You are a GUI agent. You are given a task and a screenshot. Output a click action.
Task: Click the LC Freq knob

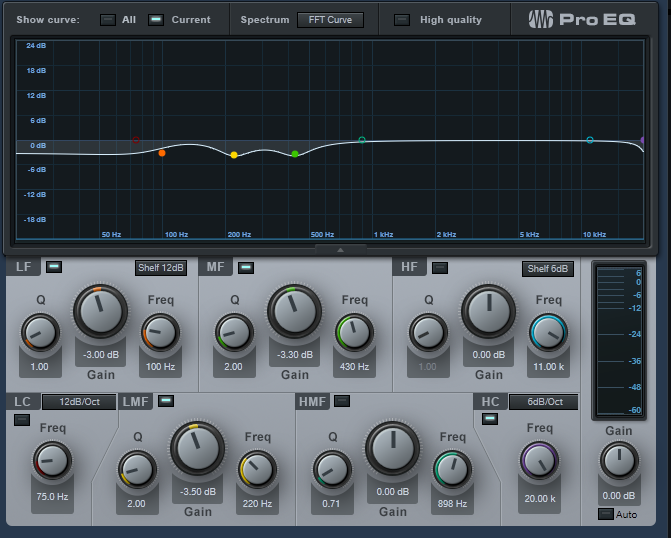pyautogui.click(x=52, y=461)
